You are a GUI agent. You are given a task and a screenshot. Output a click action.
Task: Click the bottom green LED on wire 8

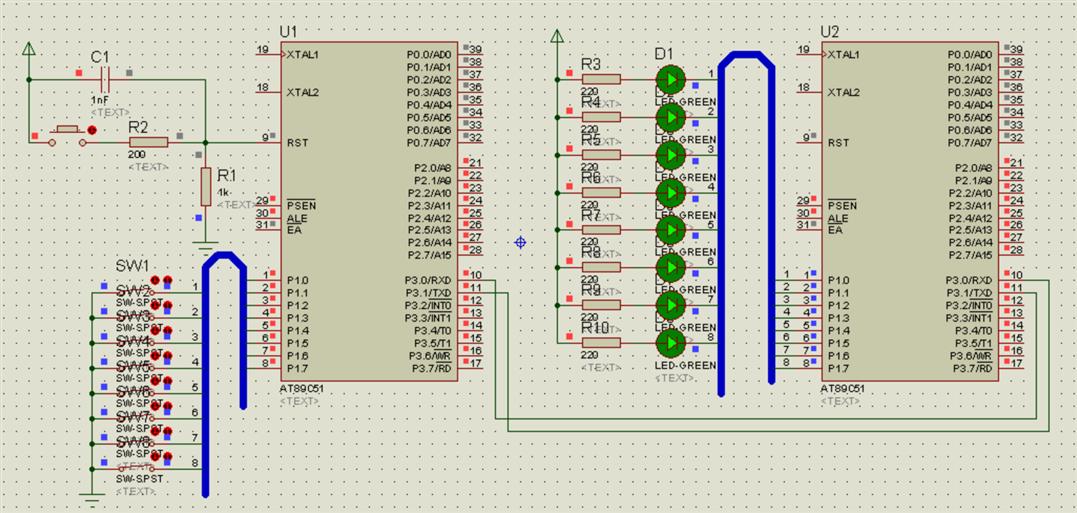(x=670, y=343)
